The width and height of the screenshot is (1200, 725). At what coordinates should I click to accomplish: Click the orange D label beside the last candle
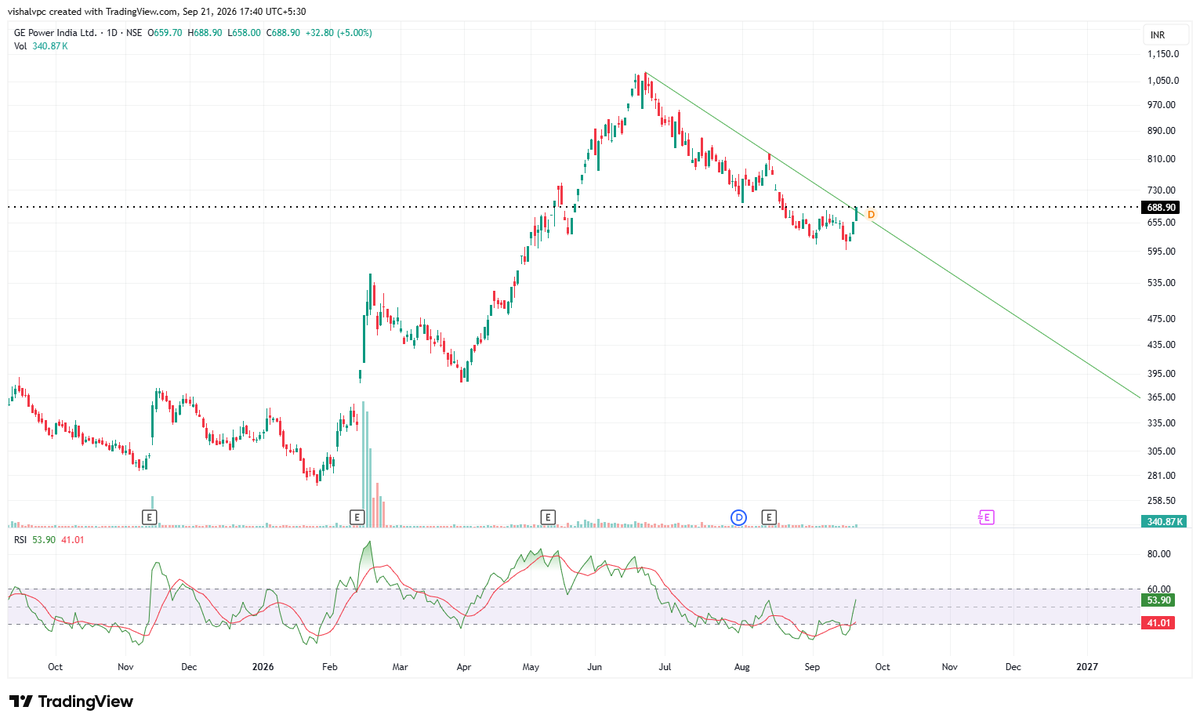click(x=871, y=215)
